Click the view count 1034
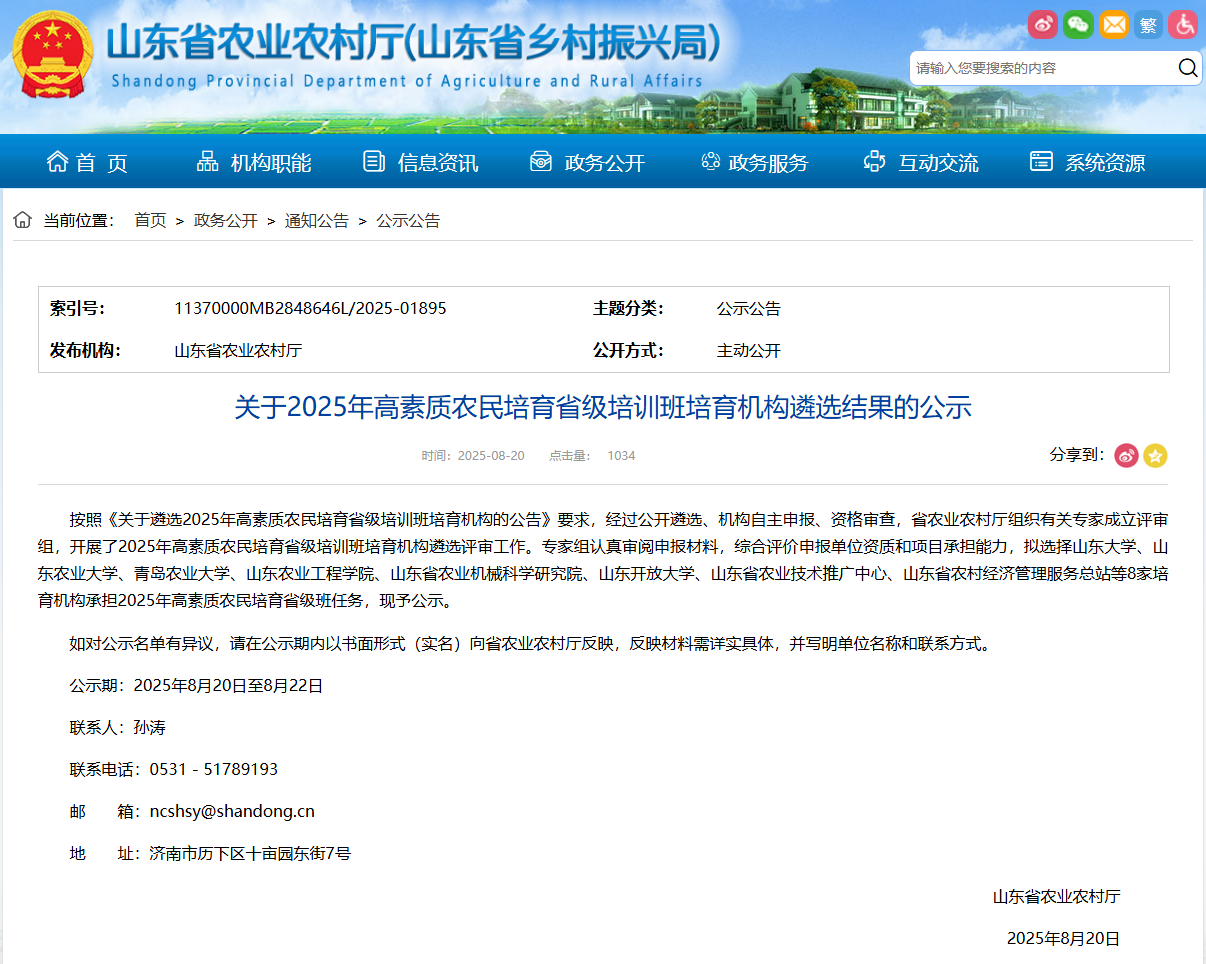 point(621,456)
